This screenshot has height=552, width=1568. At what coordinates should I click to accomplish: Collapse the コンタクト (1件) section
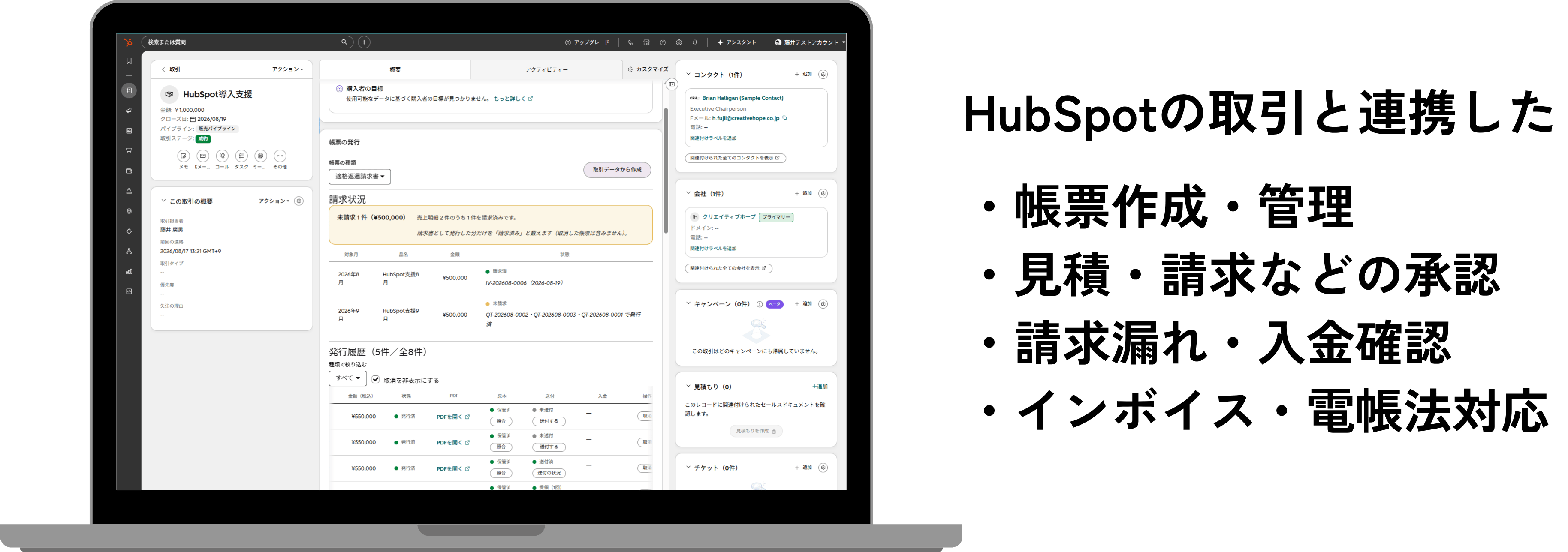tap(688, 74)
